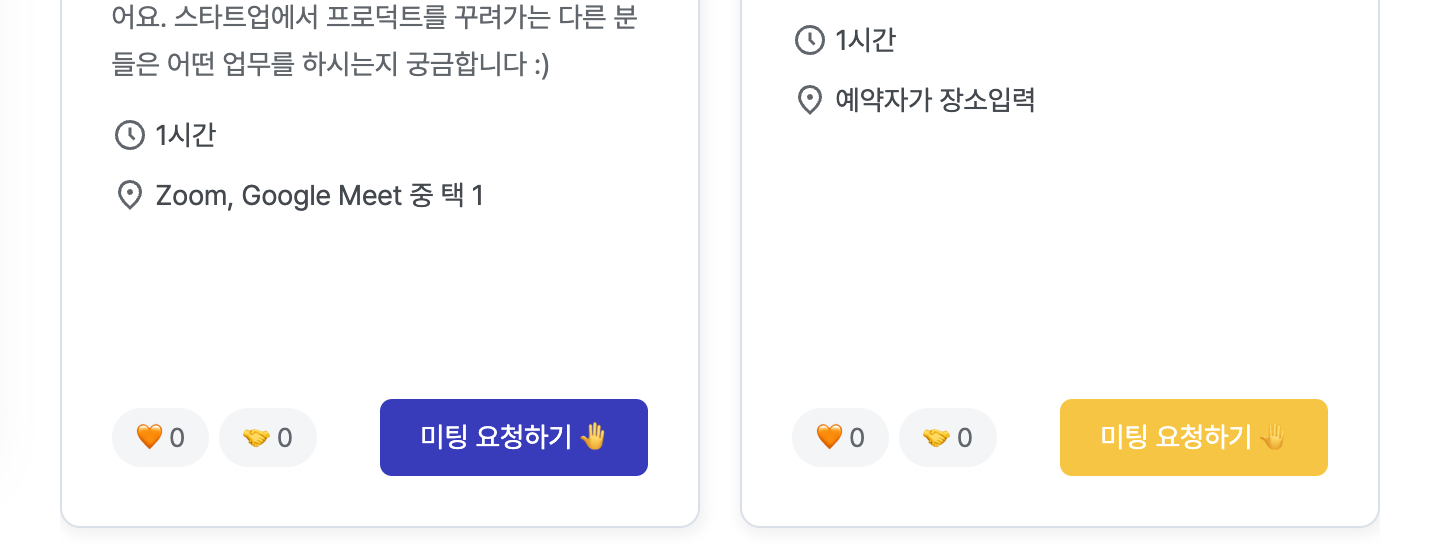This screenshot has width=1446, height=552.
Task: Click the Zoom, Google Meet 중 택 1 location text
Action: pos(320,196)
